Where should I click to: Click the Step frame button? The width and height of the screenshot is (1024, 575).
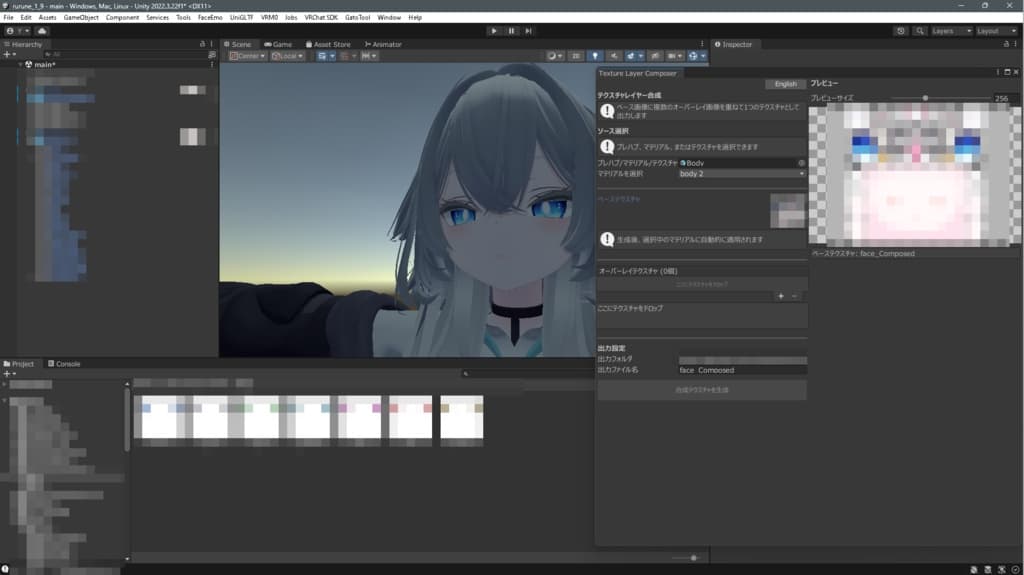coord(528,31)
